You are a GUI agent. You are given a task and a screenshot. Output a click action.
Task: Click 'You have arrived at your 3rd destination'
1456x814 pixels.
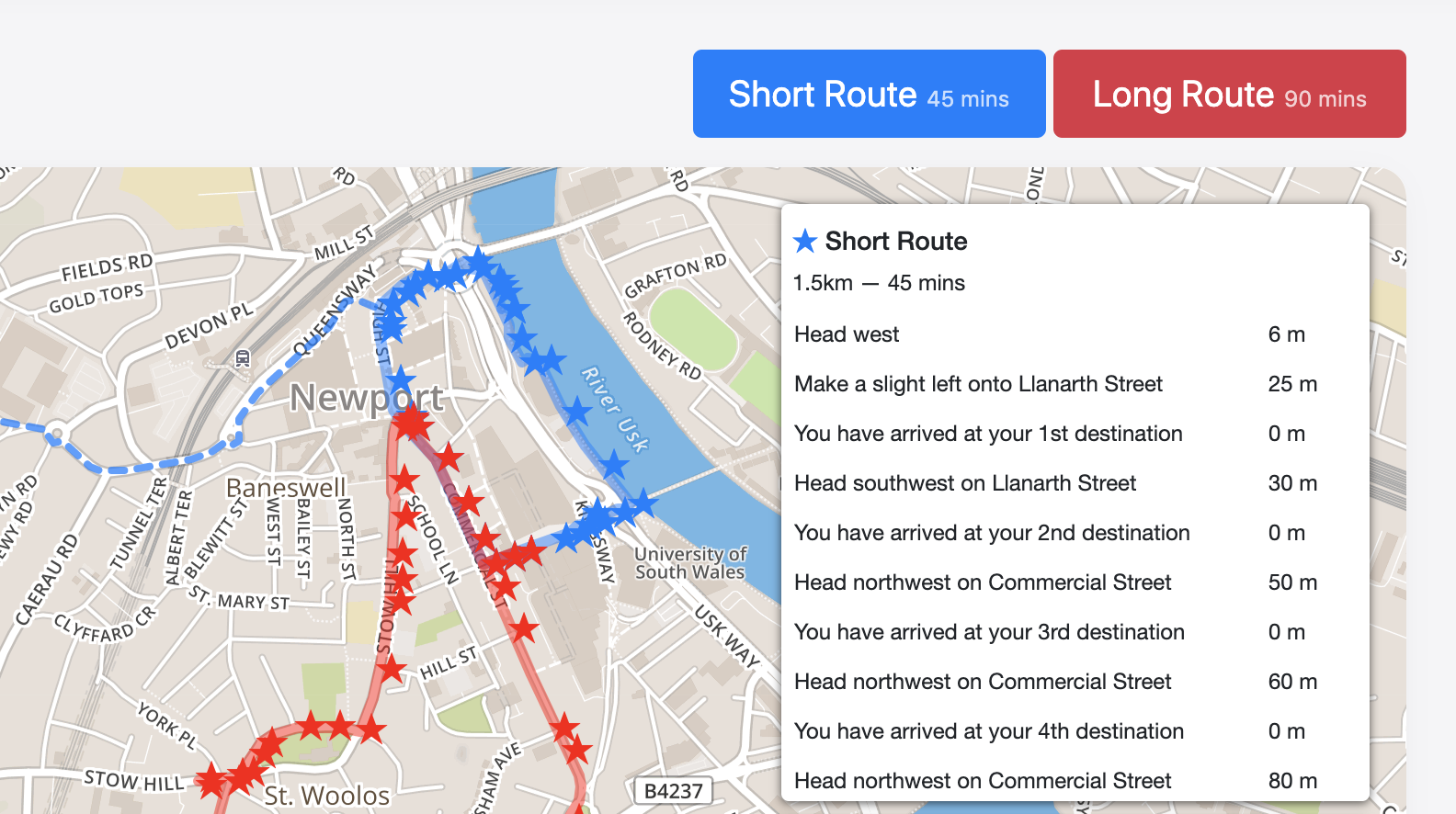(x=989, y=632)
